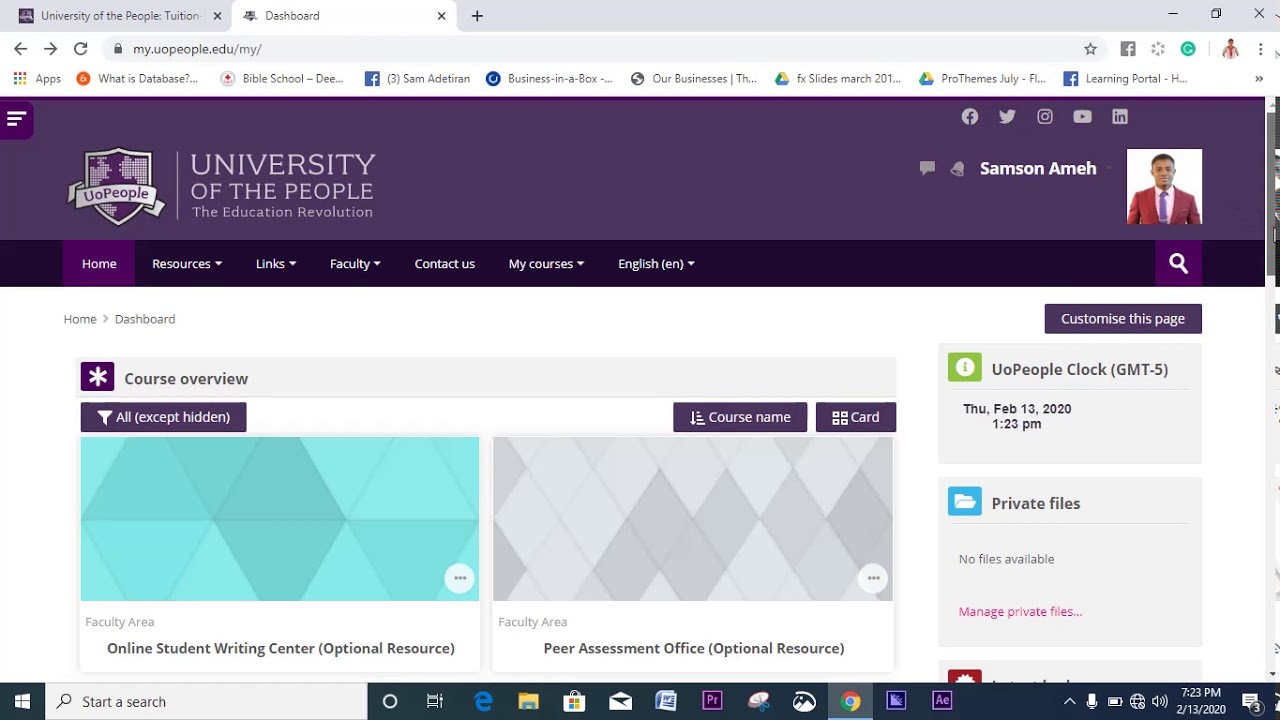Expand the My courses dropdown
1280x720 pixels.
point(546,264)
